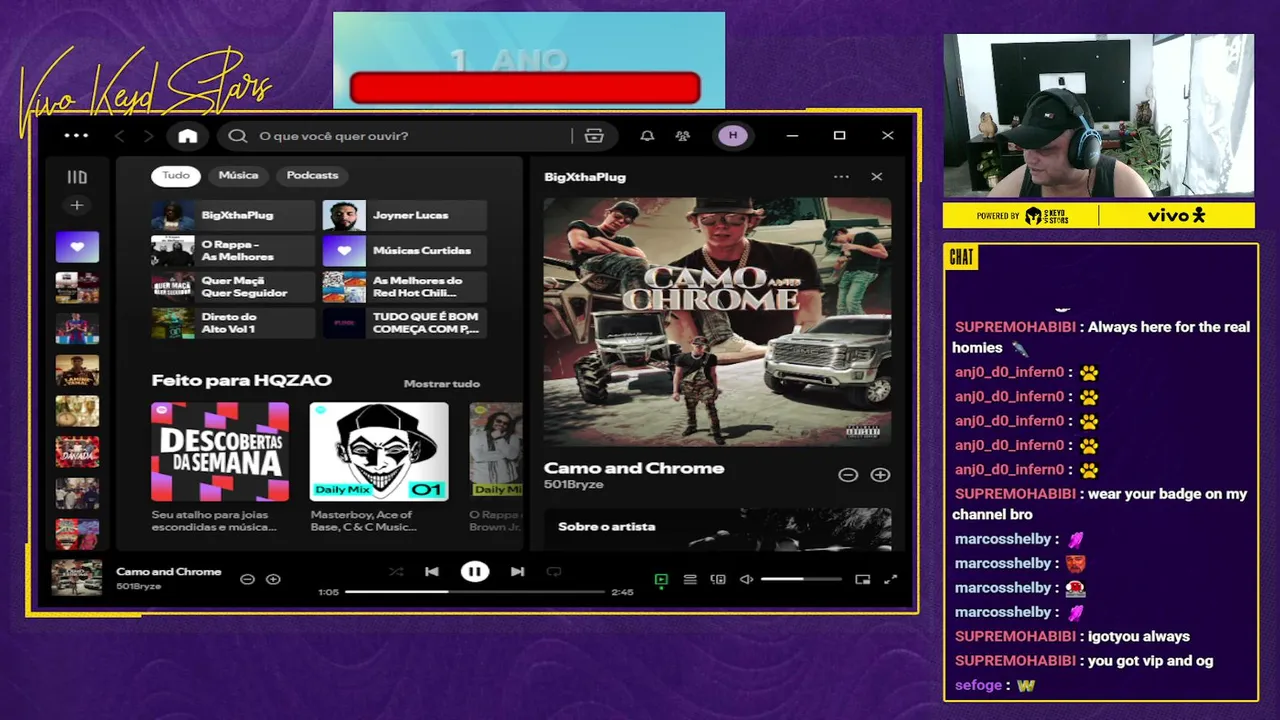The image size is (1280, 720).
Task: Open the 'Sobre o artista' card
Action: point(717,529)
